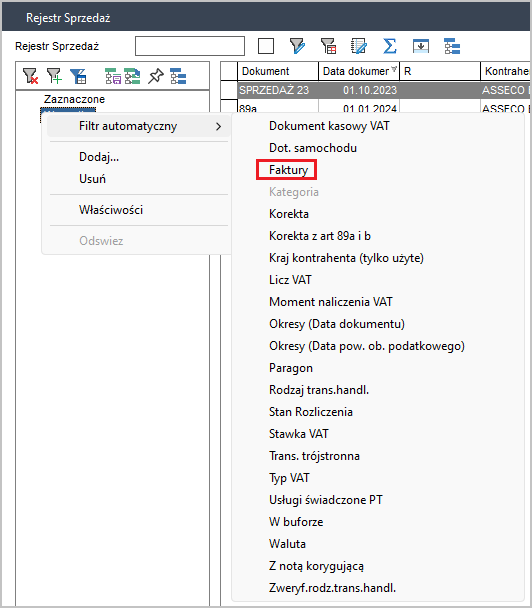This screenshot has width=532, height=608.
Task: Choose Stawka VAT in the submenu
Action: click(x=299, y=434)
